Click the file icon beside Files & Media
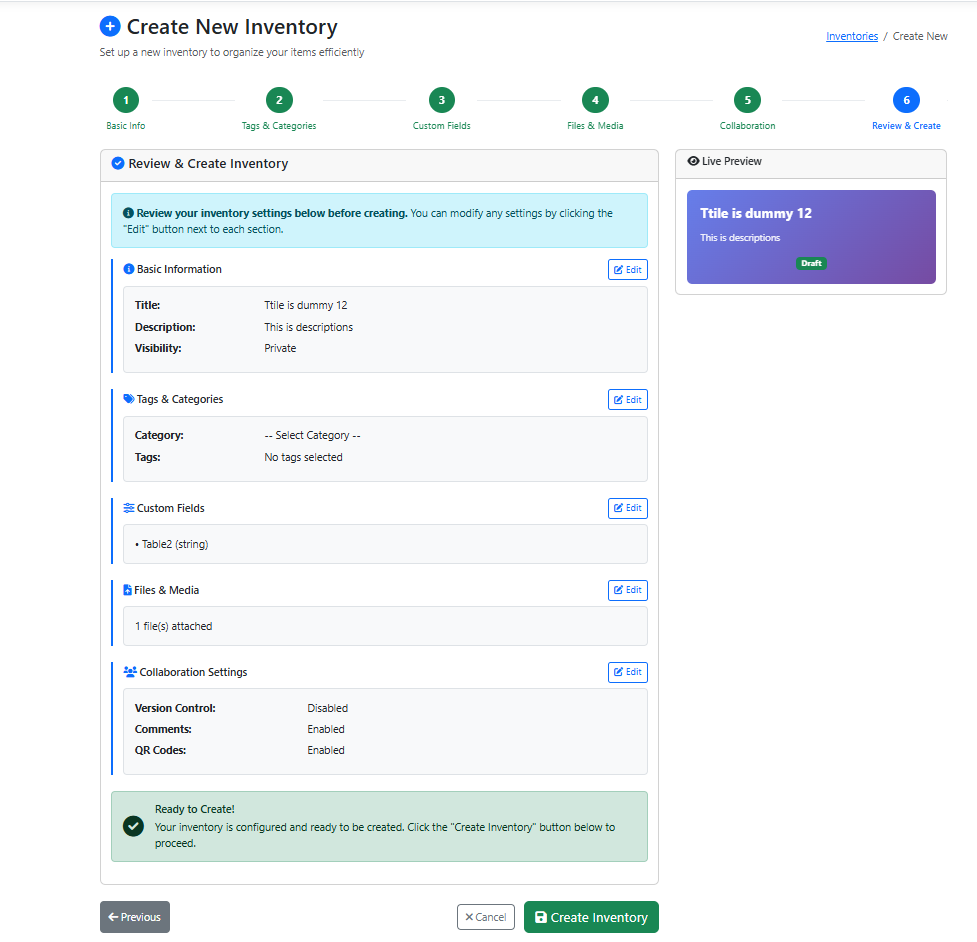 point(127,590)
